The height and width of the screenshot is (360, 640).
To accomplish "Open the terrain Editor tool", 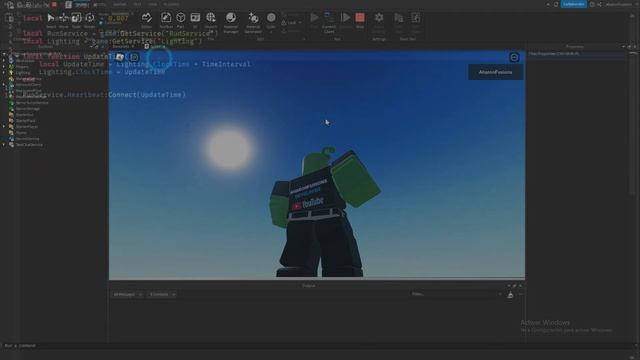I will coord(146,20).
